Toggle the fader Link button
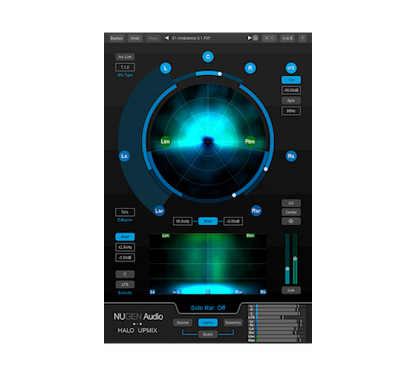The width and height of the screenshot is (416, 376). 291,290
